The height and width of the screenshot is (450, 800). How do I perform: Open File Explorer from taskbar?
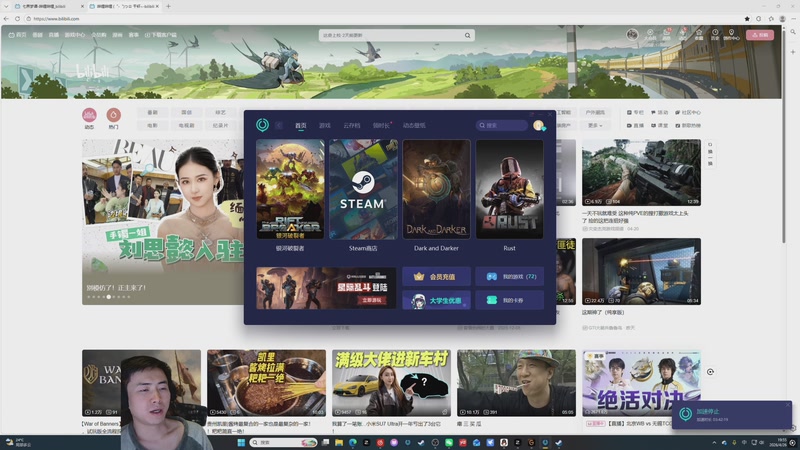point(339,442)
